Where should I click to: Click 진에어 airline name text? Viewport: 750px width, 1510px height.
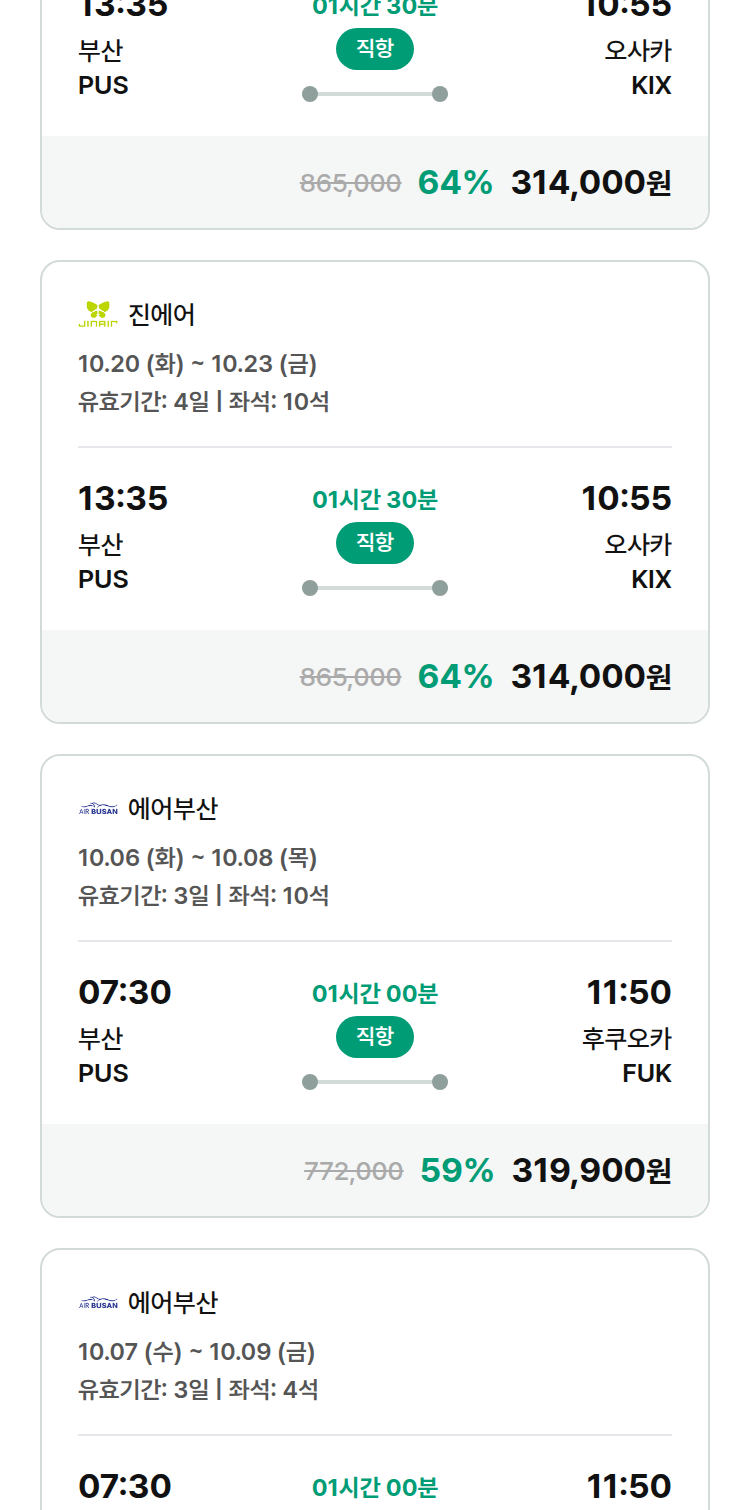coord(162,315)
